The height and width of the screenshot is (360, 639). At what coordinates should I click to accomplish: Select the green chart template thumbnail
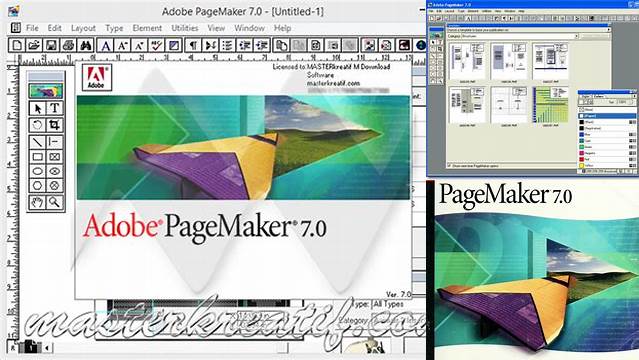(551, 105)
